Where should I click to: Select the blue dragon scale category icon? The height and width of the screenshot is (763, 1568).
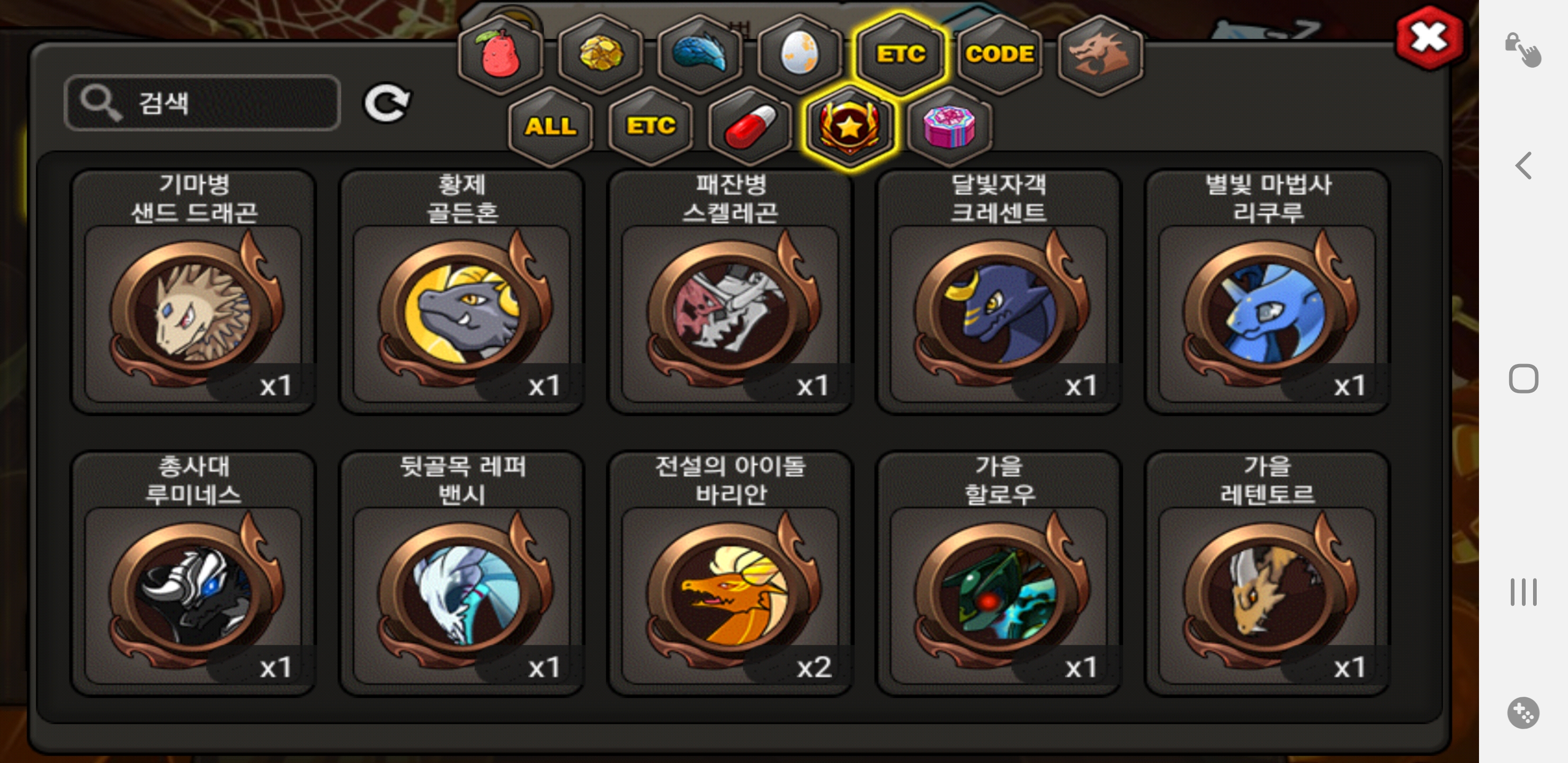[699, 54]
